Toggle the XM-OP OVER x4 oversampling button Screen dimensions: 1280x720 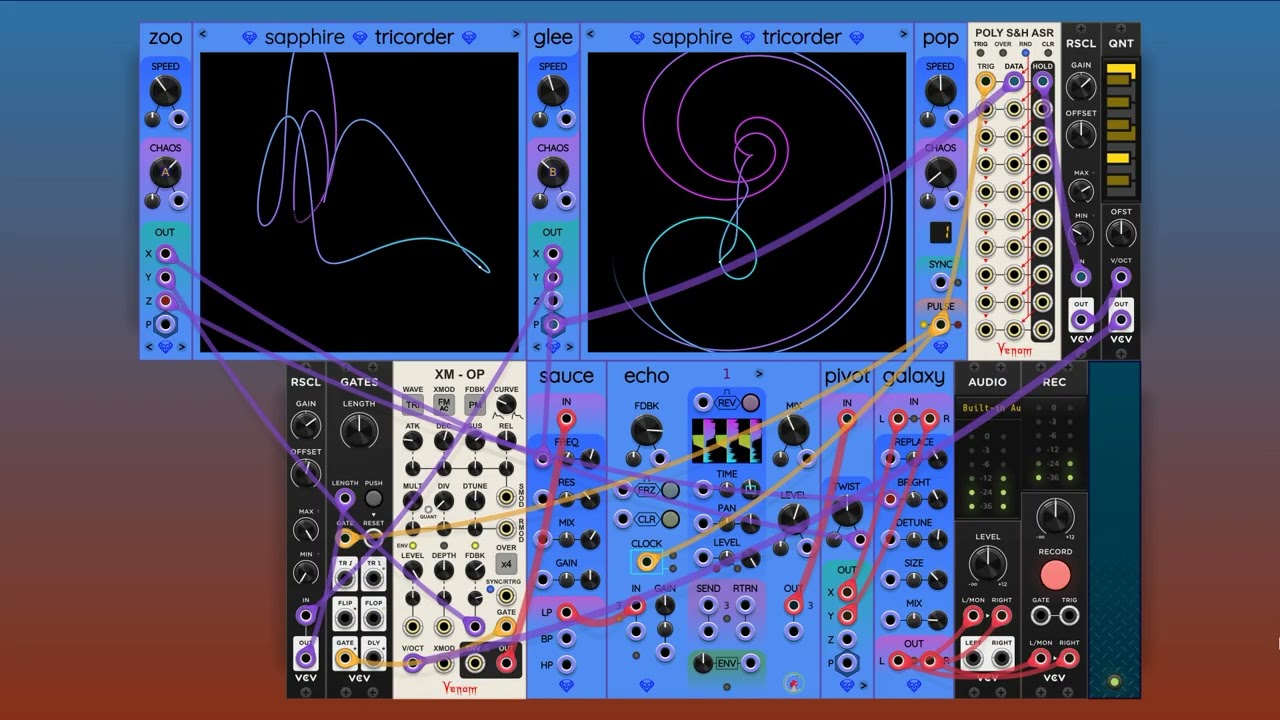506,564
